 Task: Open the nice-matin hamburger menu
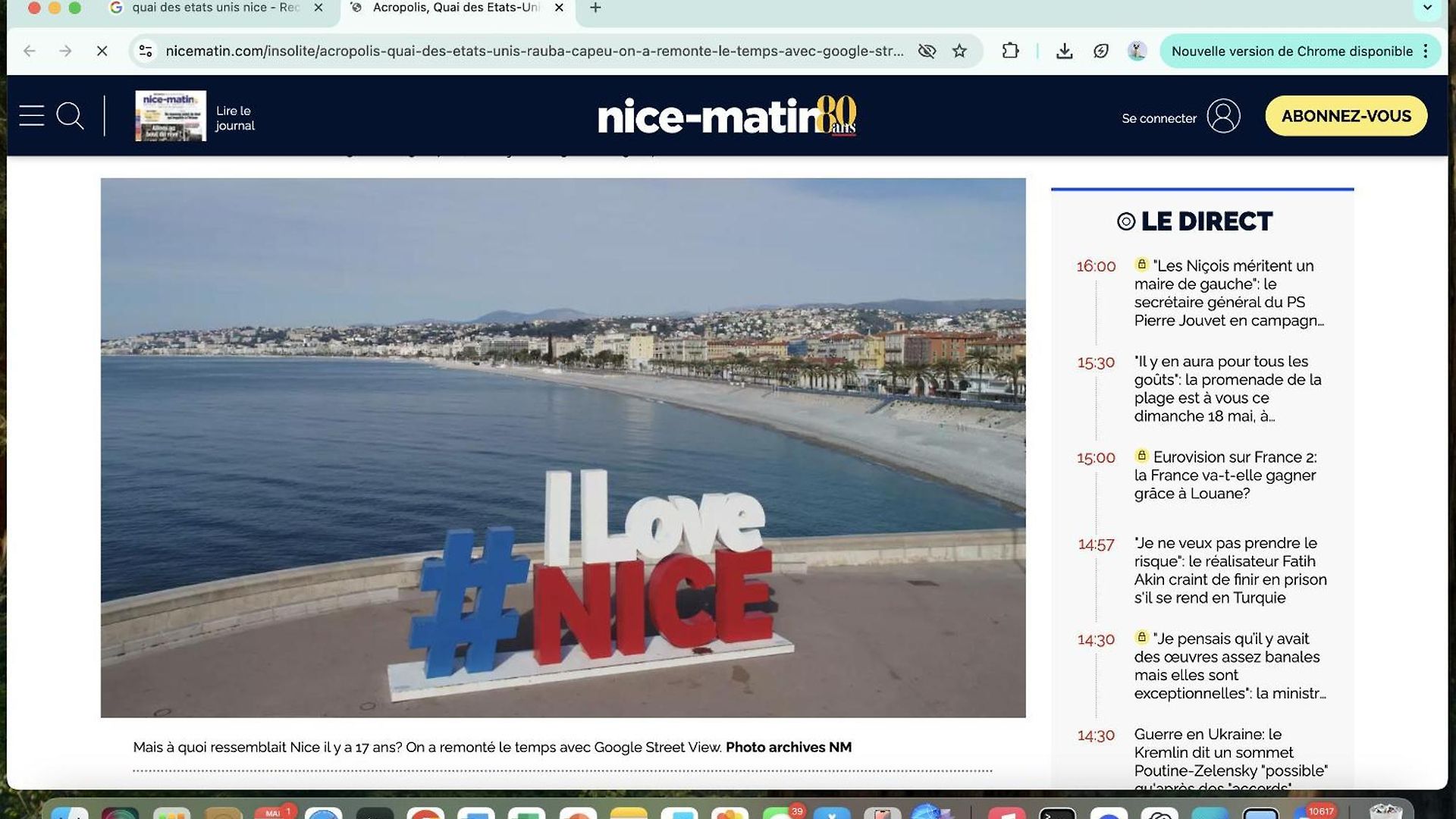(x=32, y=116)
